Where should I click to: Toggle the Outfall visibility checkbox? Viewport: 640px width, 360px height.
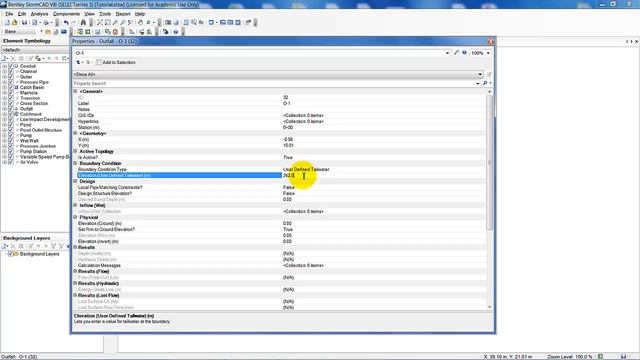click(11, 109)
